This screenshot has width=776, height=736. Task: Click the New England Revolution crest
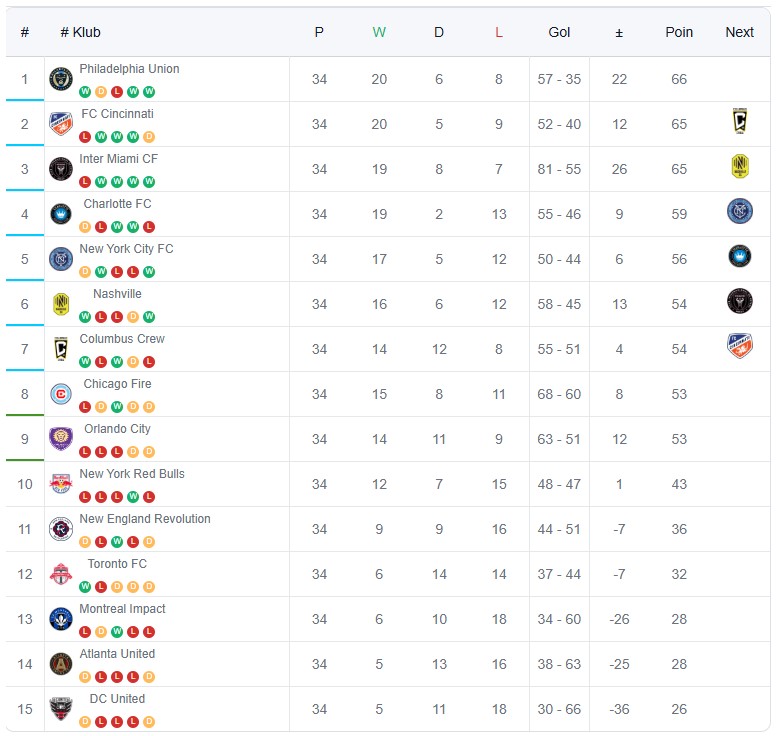pos(61,529)
